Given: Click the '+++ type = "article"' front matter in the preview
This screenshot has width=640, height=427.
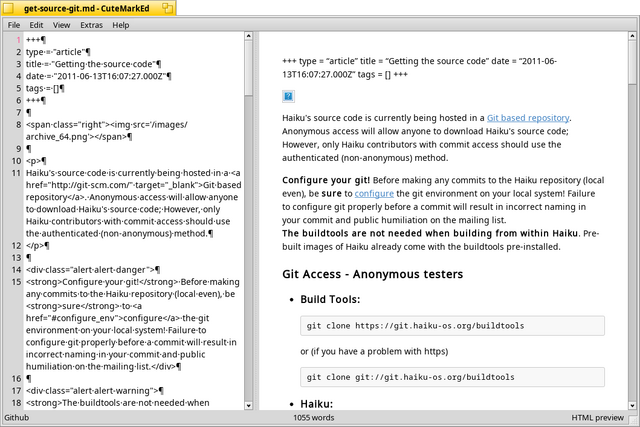Looking at the screenshot, I should (419, 68).
